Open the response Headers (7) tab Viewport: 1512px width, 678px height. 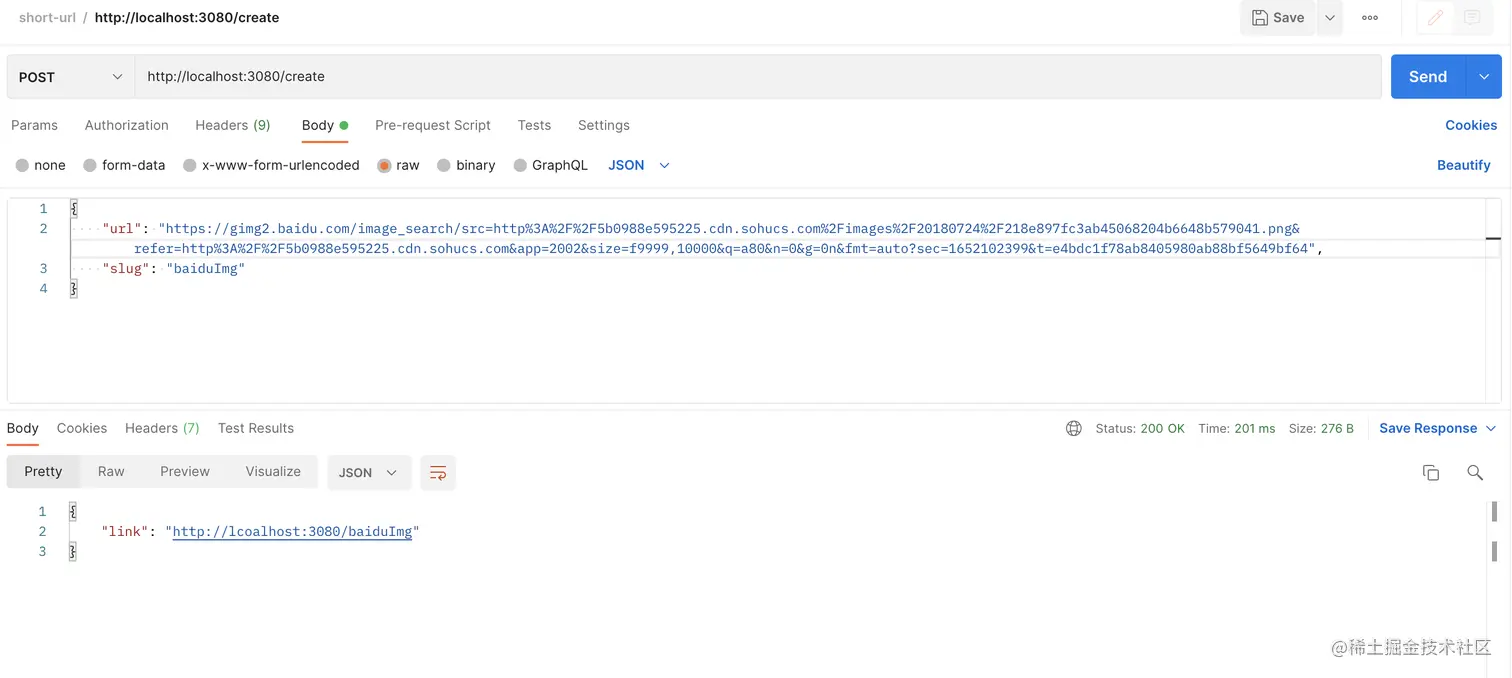pyautogui.click(x=162, y=428)
